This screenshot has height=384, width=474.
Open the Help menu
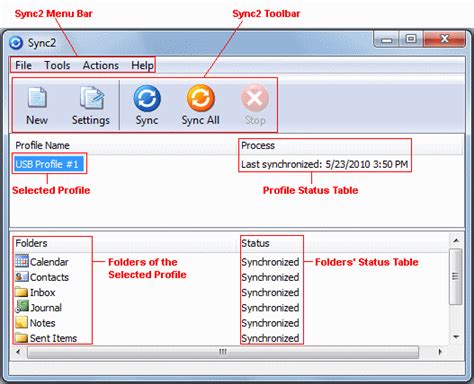142,65
